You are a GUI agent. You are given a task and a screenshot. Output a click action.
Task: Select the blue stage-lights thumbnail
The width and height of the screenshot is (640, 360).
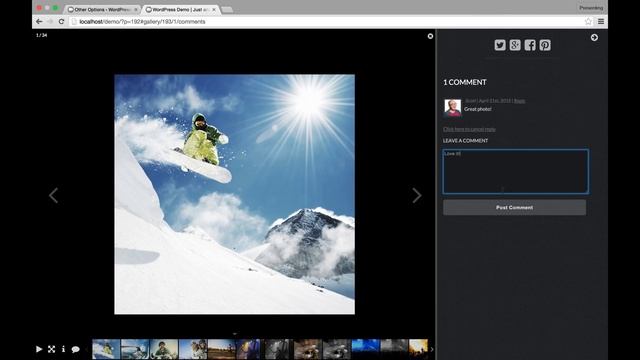[x=366, y=349]
